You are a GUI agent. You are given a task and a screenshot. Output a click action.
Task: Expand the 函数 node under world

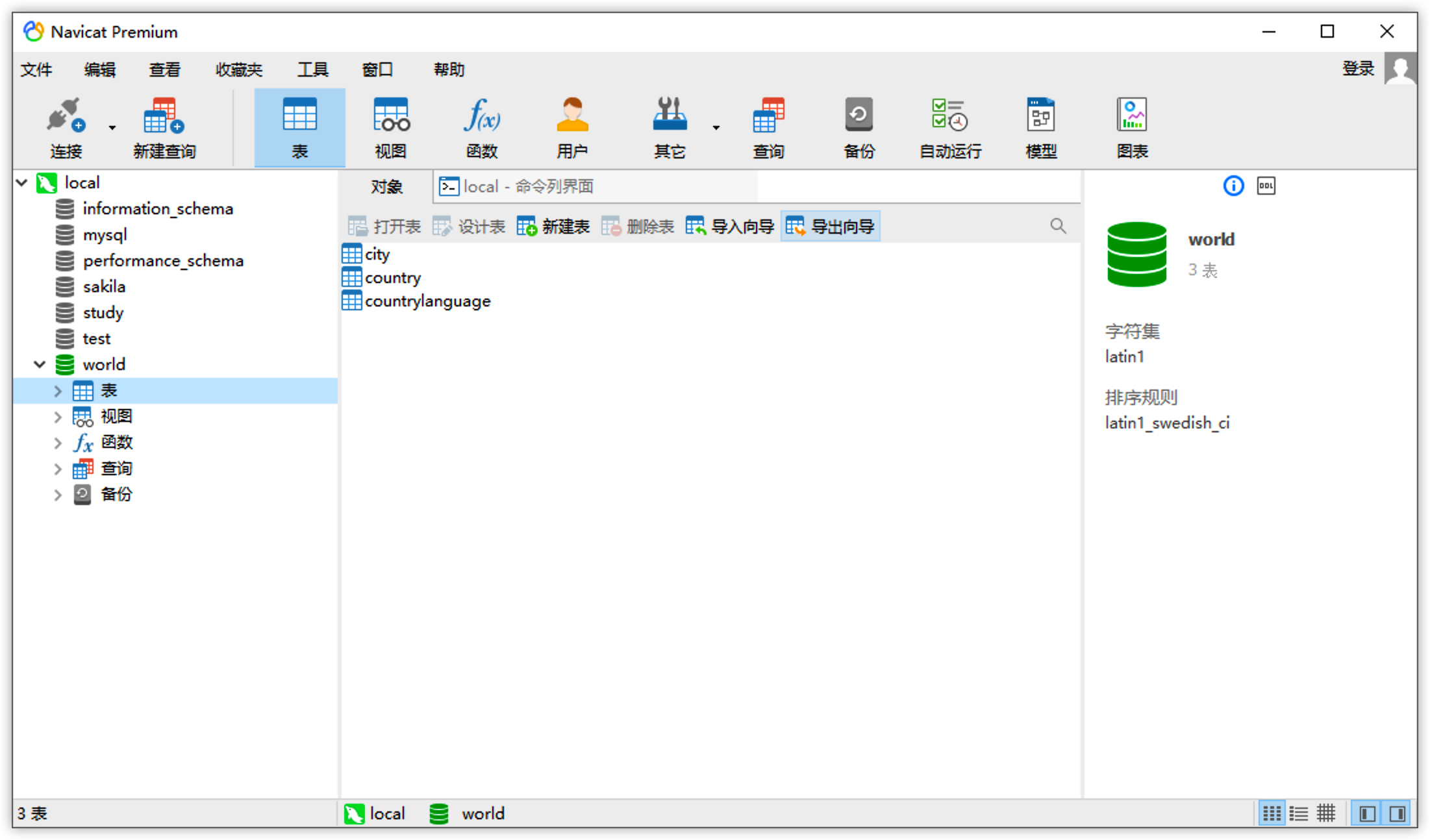[x=57, y=442]
